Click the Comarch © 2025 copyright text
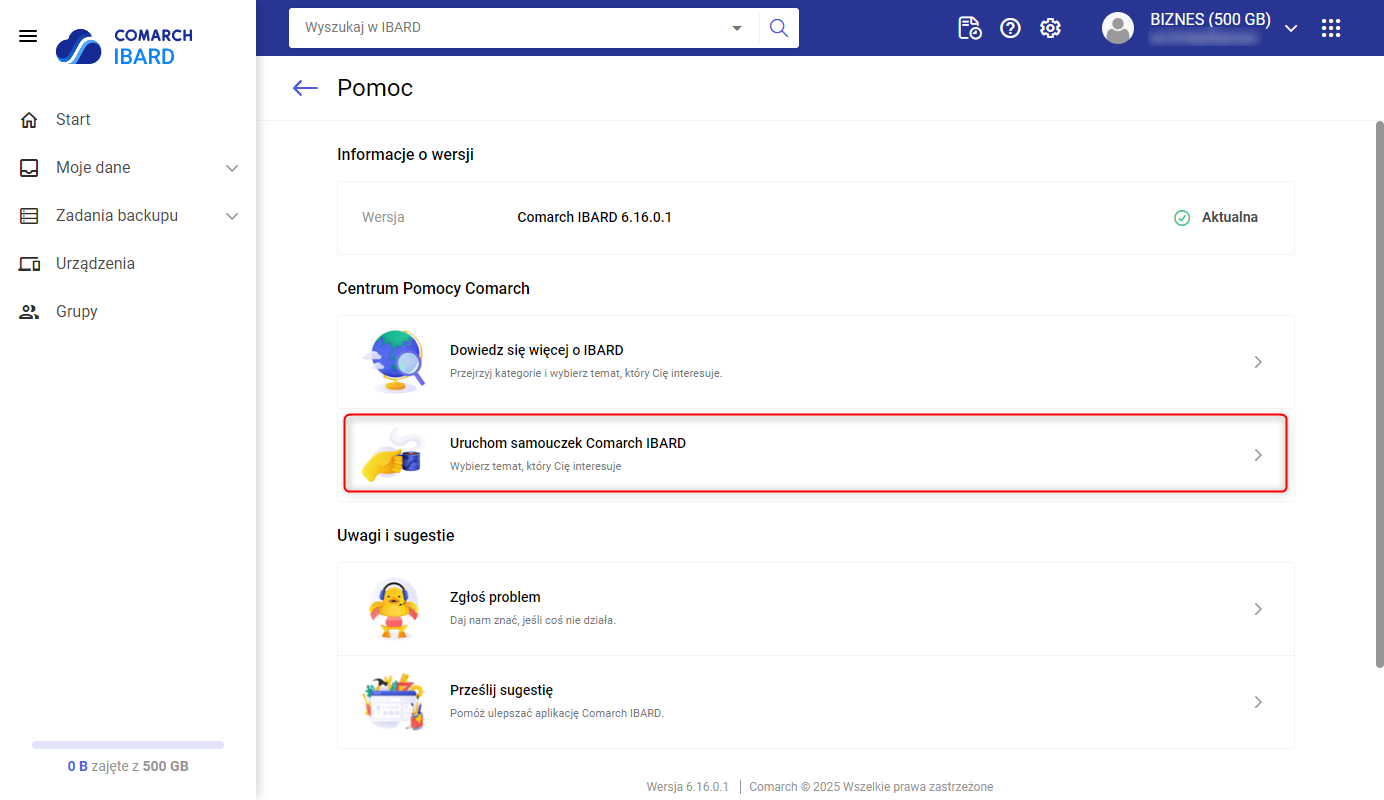The image size is (1384, 800). click(871, 787)
